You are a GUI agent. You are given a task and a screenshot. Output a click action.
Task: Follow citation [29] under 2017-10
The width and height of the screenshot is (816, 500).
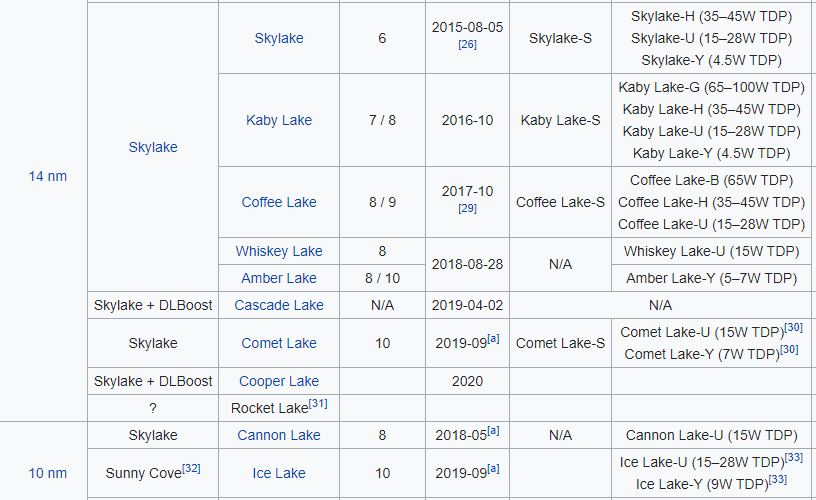[x=467, y=209]
